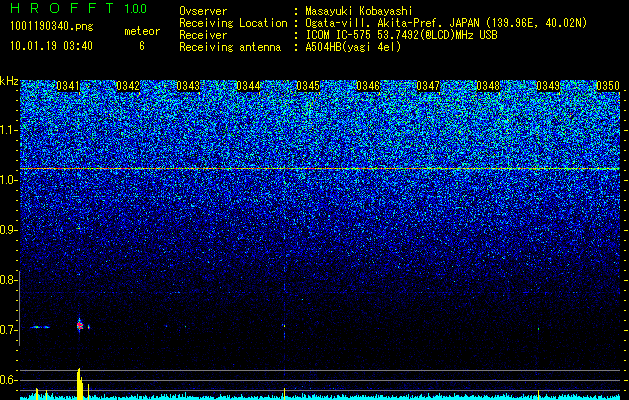This screenshot has height=400, width=629.
Task: Click the 0345 time marker
Action: click(308, 86)
